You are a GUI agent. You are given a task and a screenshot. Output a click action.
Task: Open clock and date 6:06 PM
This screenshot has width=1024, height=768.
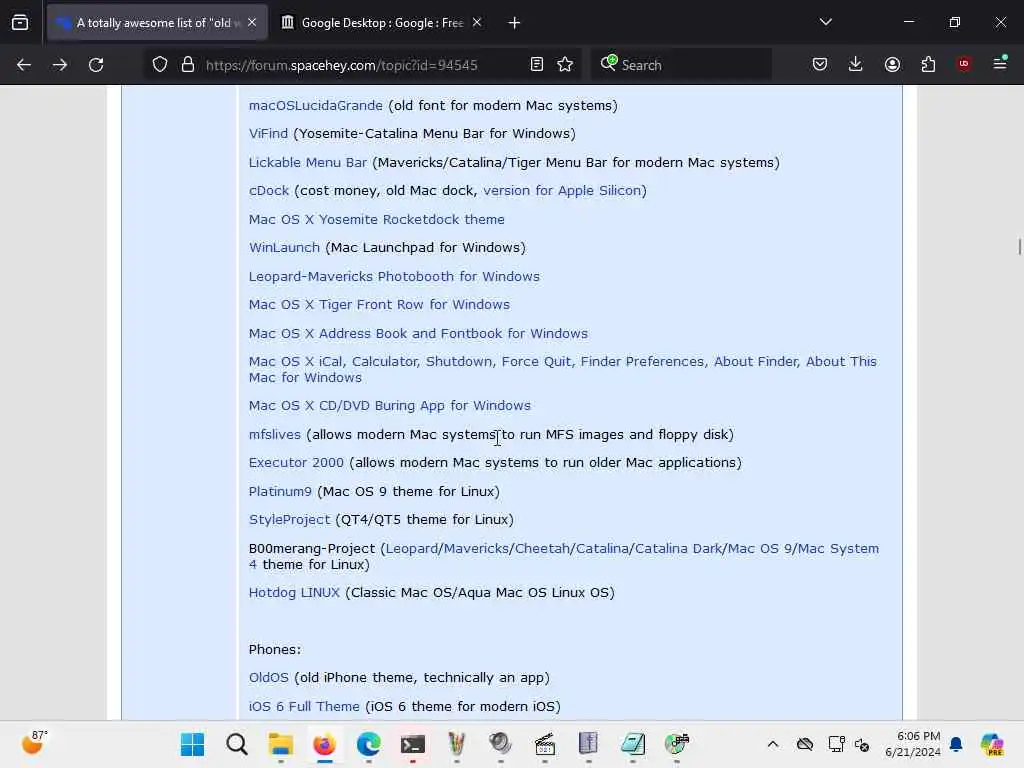[912, 744]
